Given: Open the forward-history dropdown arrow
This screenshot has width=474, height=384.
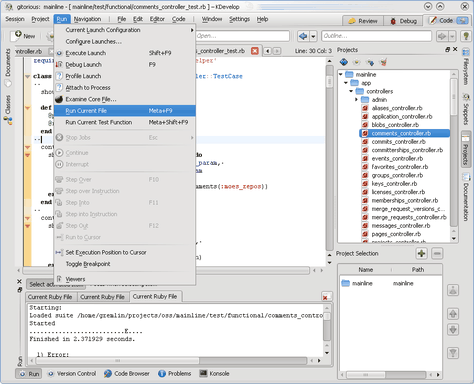Looking at the screenshot, I should click(452, 36).
